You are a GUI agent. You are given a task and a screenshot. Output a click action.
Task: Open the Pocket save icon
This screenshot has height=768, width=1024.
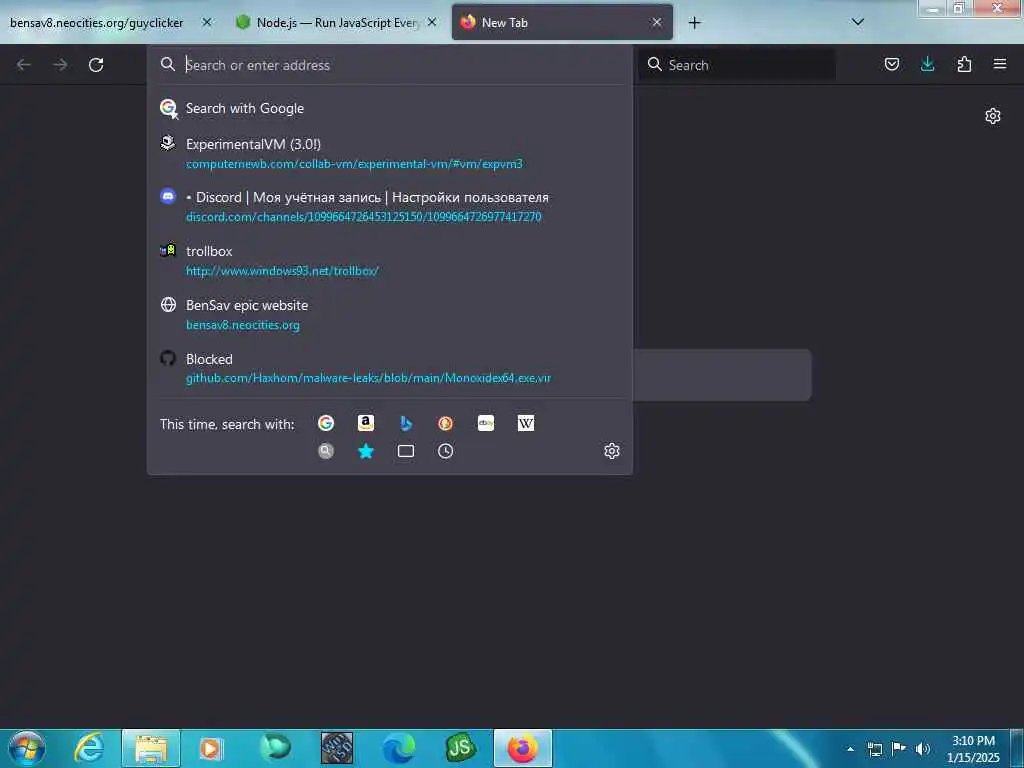click(x=891, y=64)
